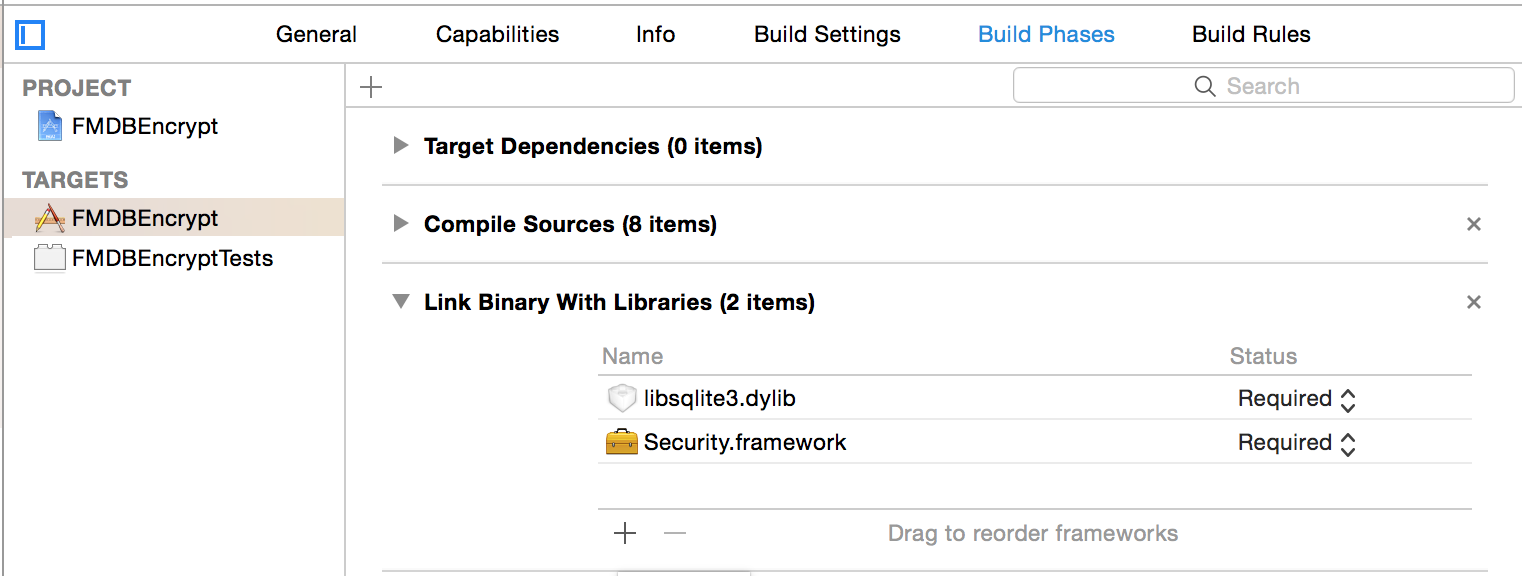Image resolution: width=1522 pixels, height=576 pixels.
Task: Delete the Link Binary With Libraries phase
Action: [1473, 303]
